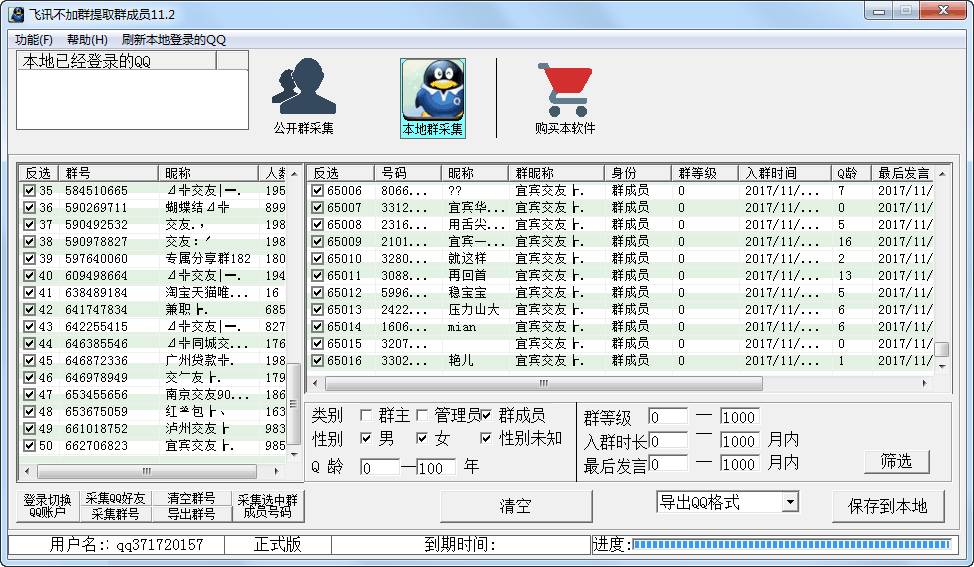Click the group list 昵称 column header

coord(208,173)
